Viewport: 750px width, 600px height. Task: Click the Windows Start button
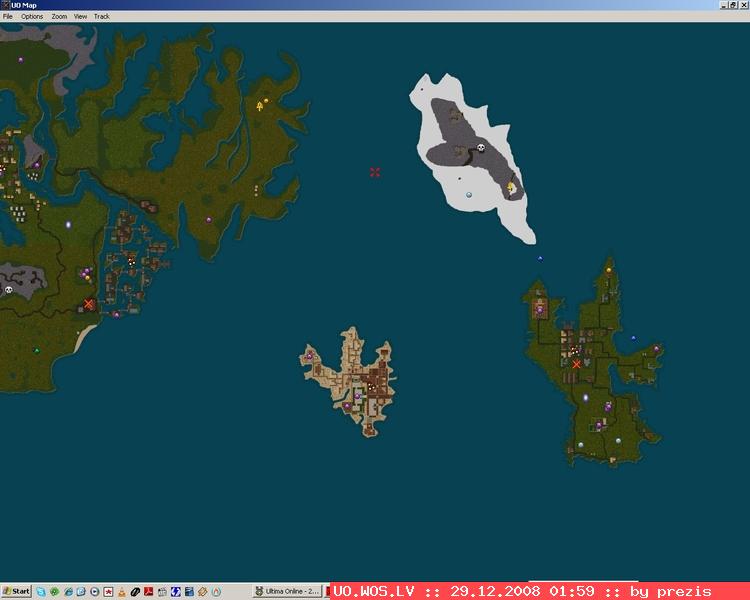point(16,591)
